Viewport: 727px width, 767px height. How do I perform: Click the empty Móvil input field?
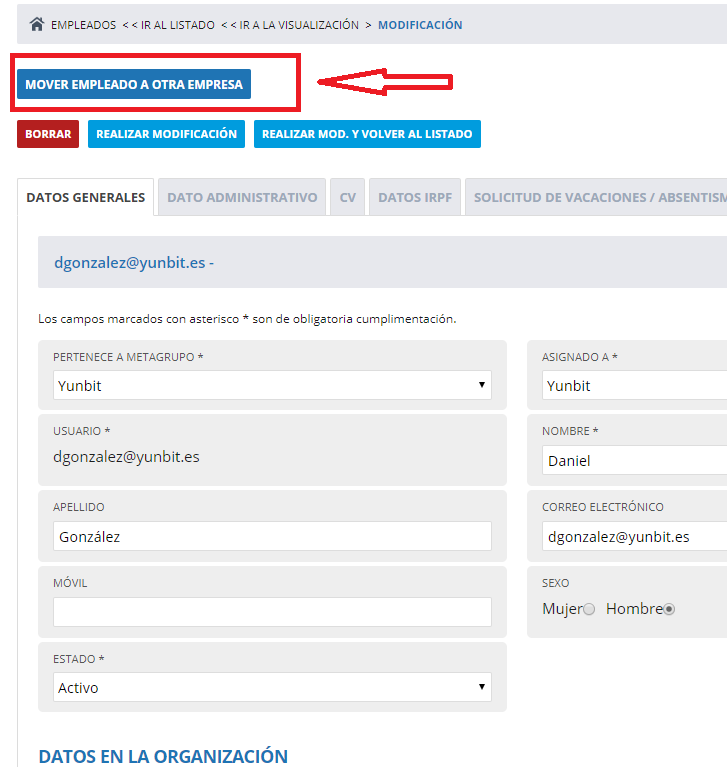(x=272, y=612)
